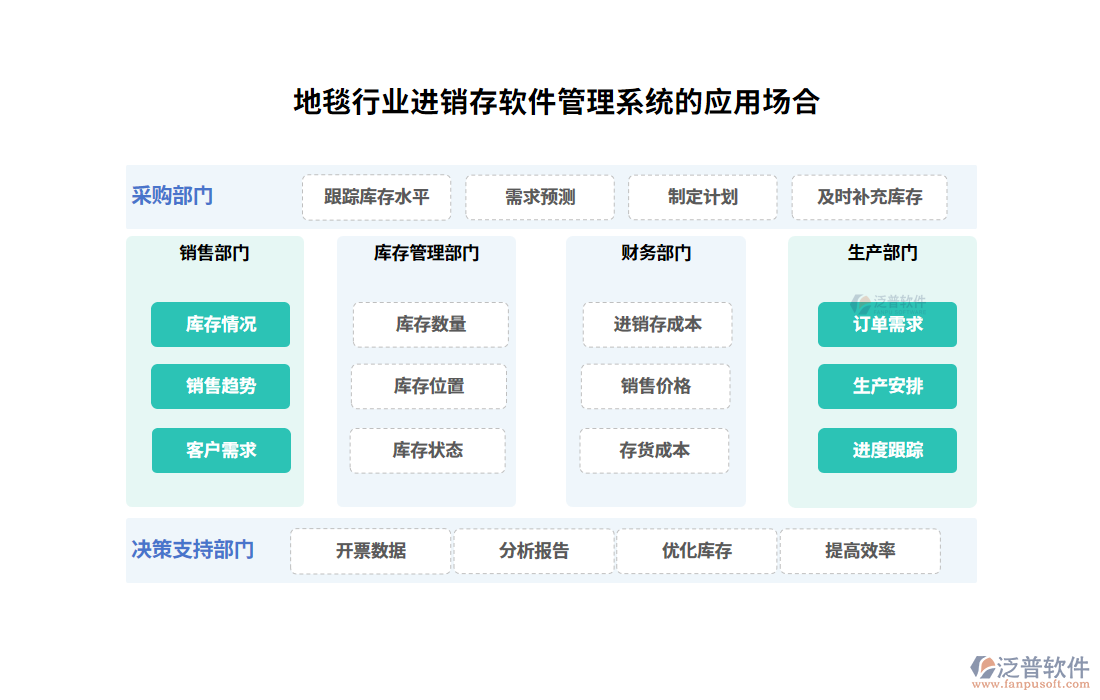Image resolution: width=1100 pixels, height=700 pixels.
Task: Click the 存货成本 item
Action: point(654,451)
